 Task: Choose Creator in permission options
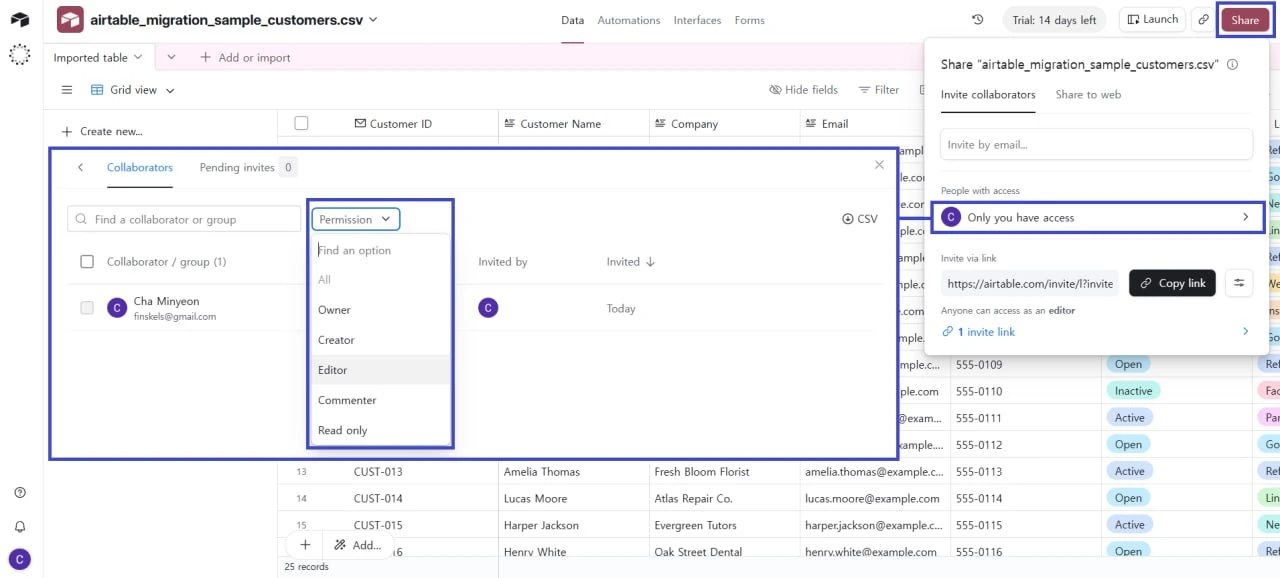(380, 340)
